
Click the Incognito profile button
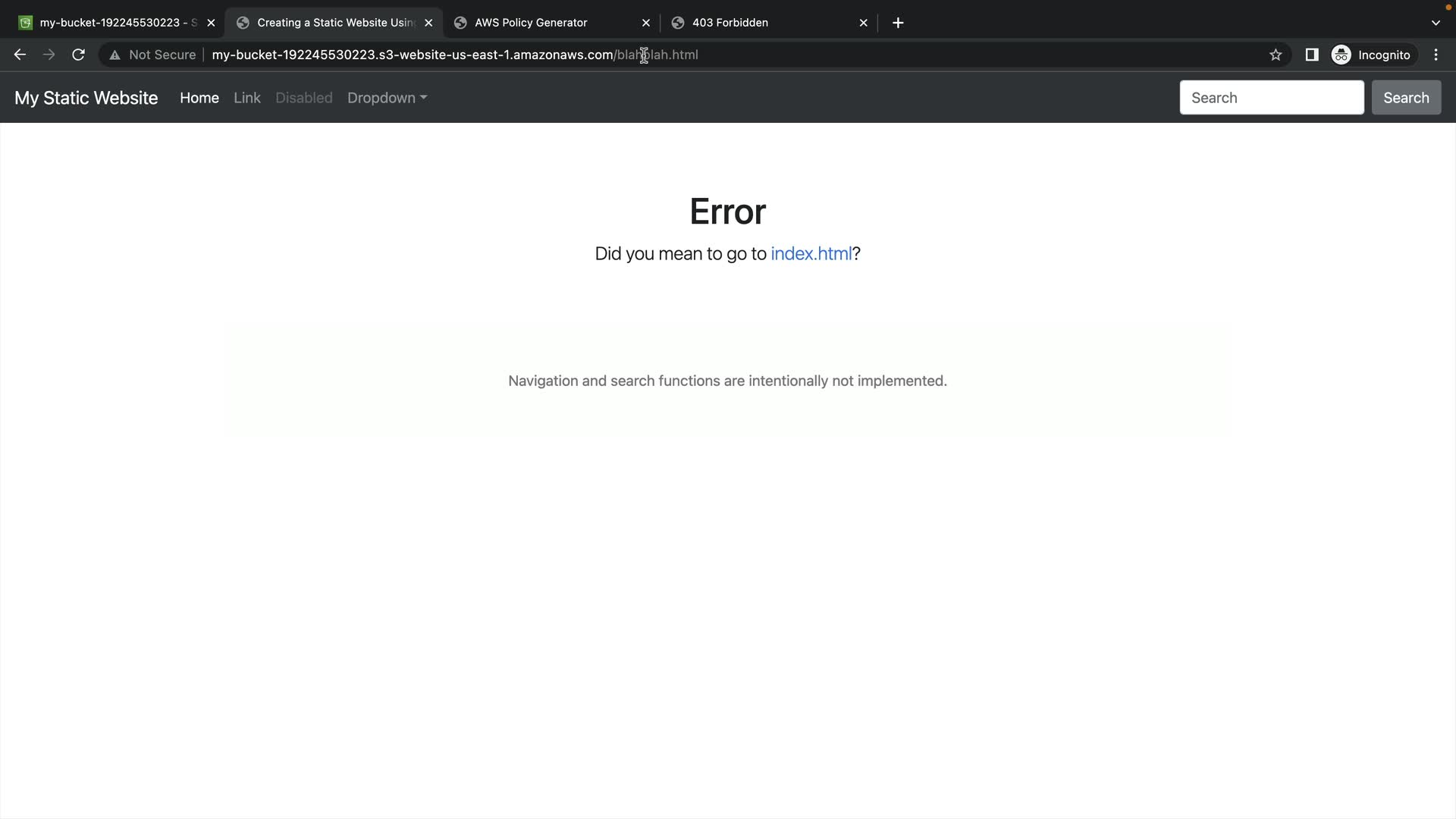coord(1371,55)
